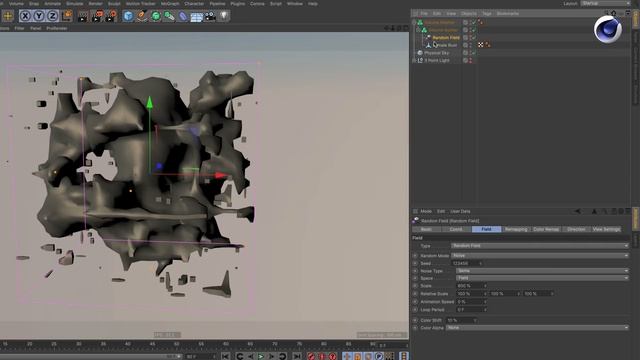This screenshot has width=640, height=360.
Task: Toggle the Volume Mesher enable checkmark
Action: (473, 22)
